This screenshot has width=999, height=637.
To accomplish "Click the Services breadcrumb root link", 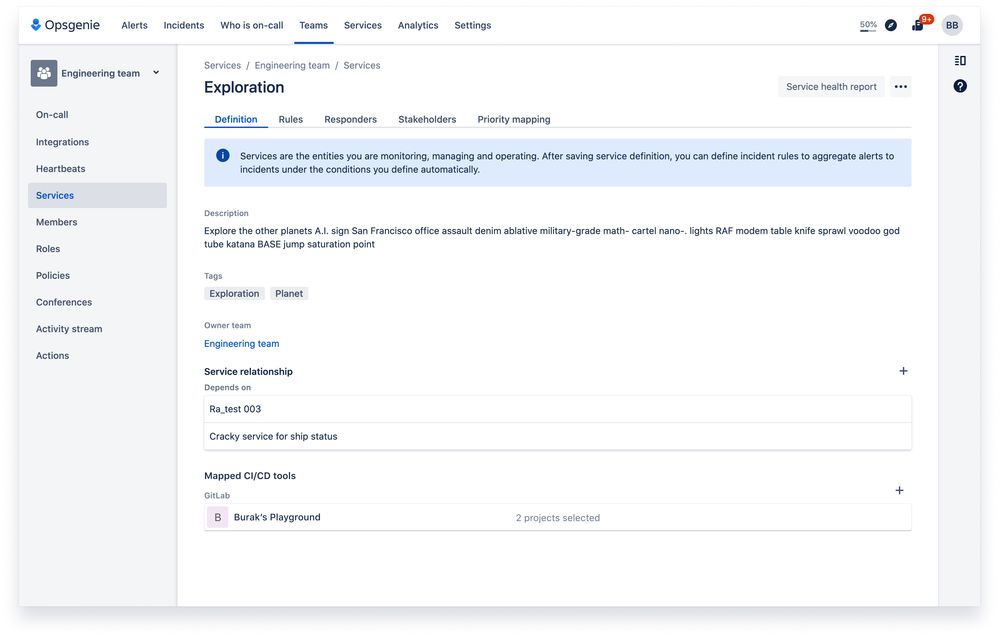I will (222, 65).
